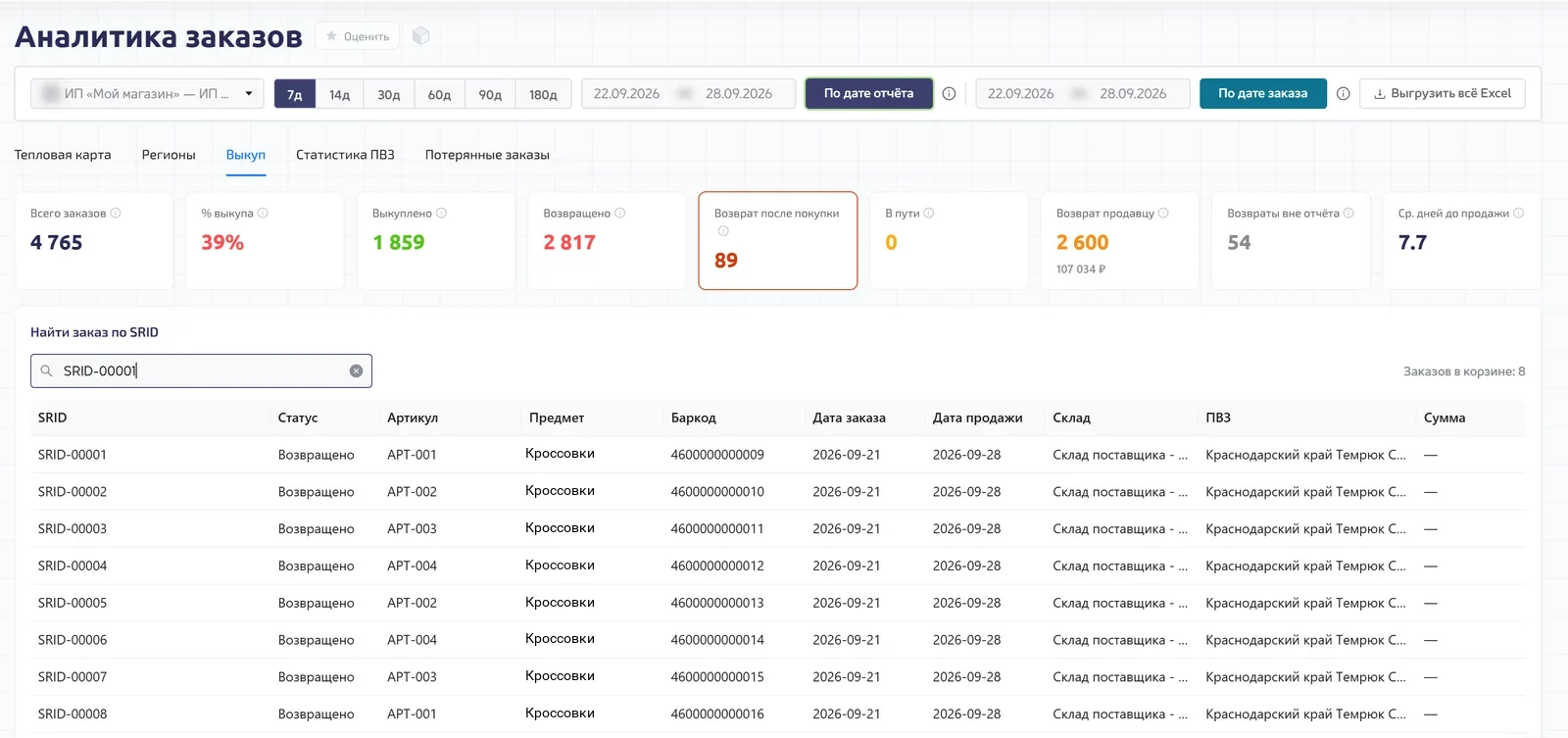Click info icon on Всего заказов card

116,213
